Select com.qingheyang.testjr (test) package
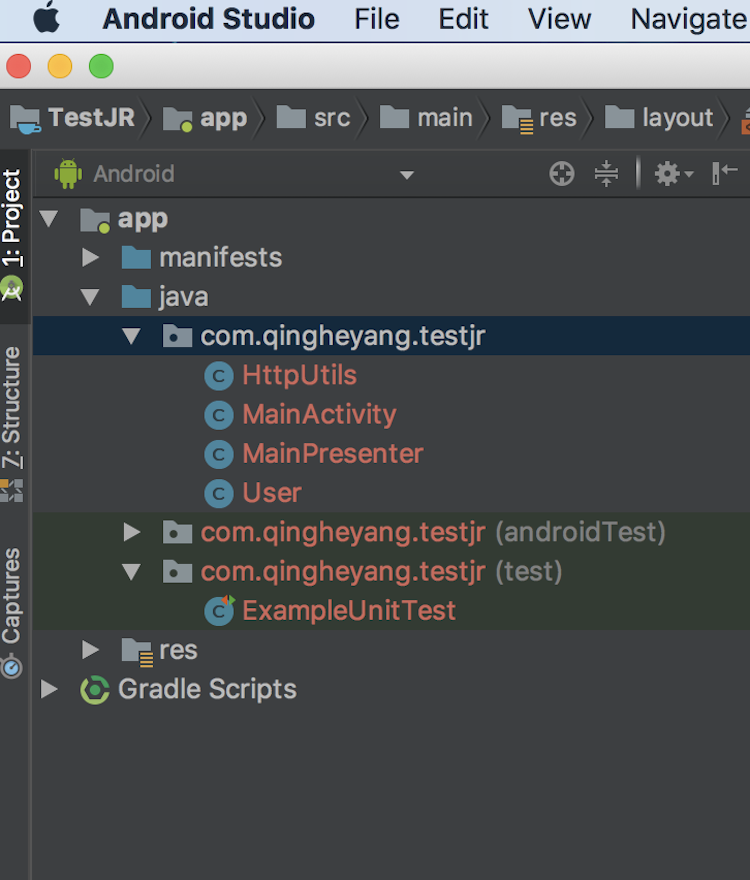 point(381,572)
